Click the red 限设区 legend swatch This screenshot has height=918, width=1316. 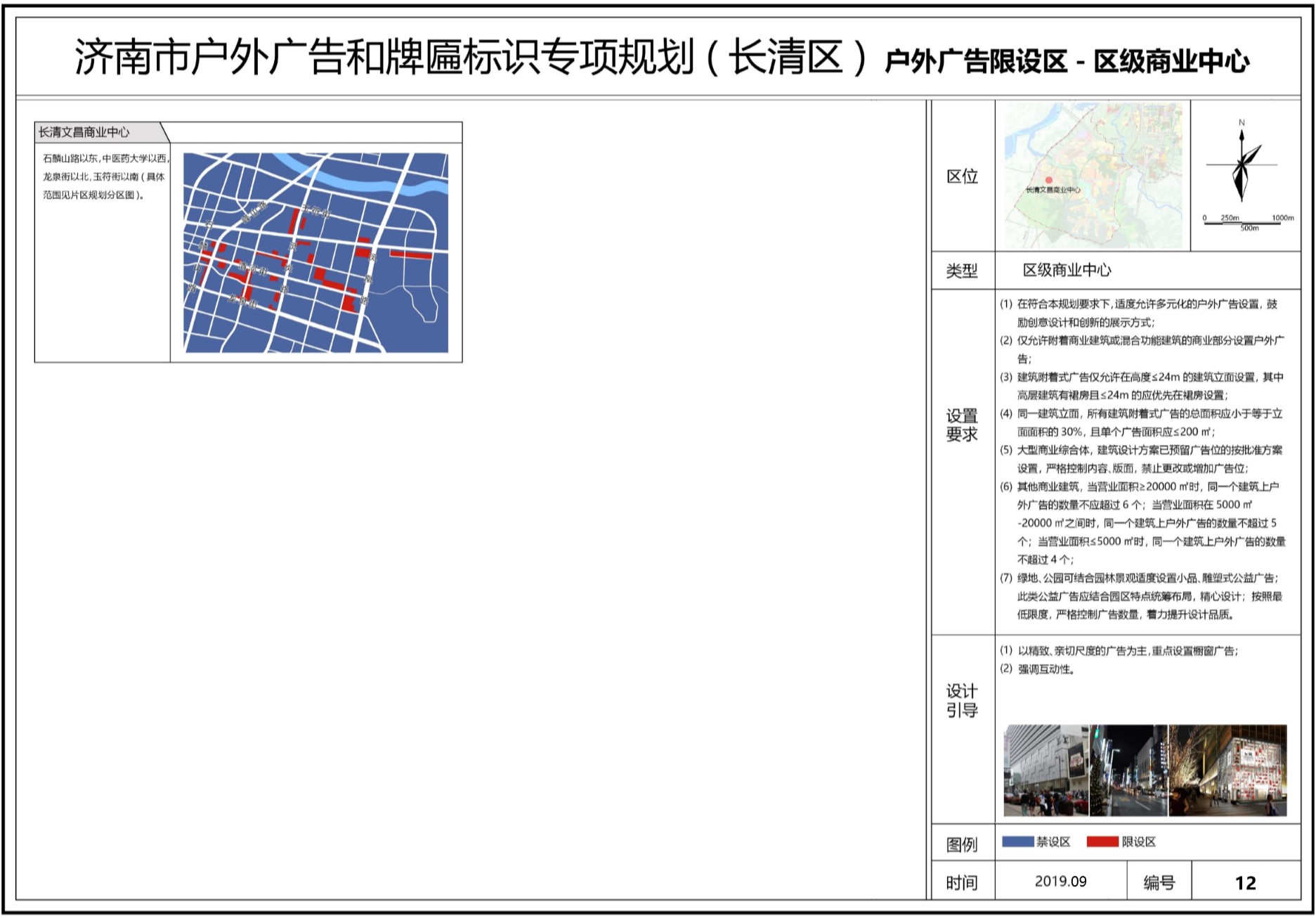tap(1102, 841)
